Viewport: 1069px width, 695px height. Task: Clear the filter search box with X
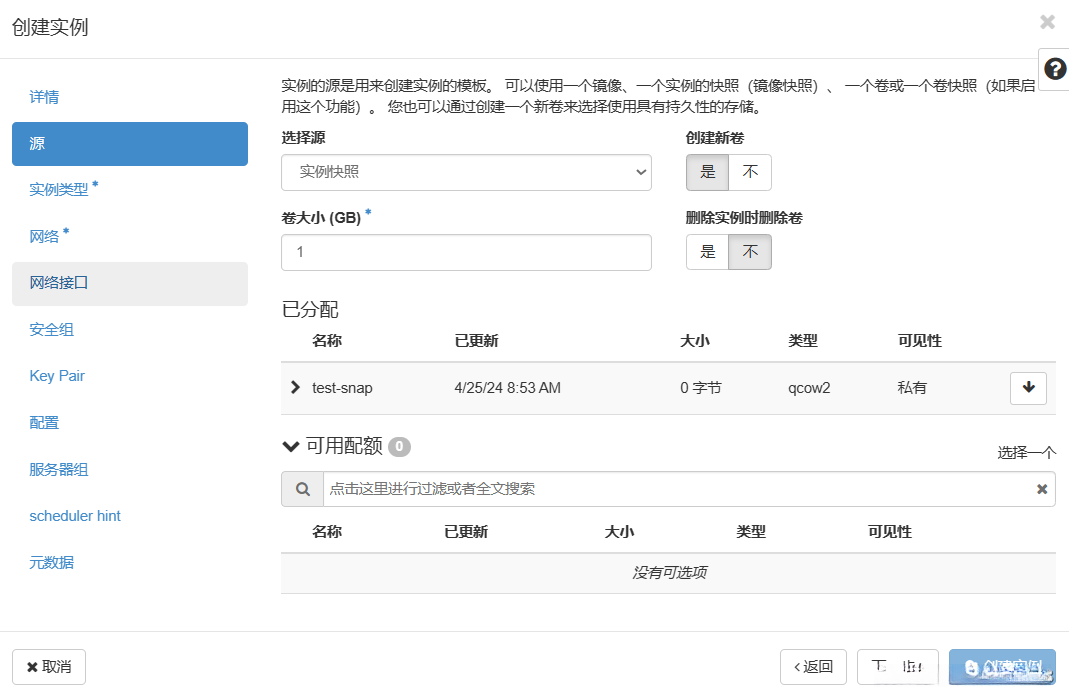(x=1042, y=489)
